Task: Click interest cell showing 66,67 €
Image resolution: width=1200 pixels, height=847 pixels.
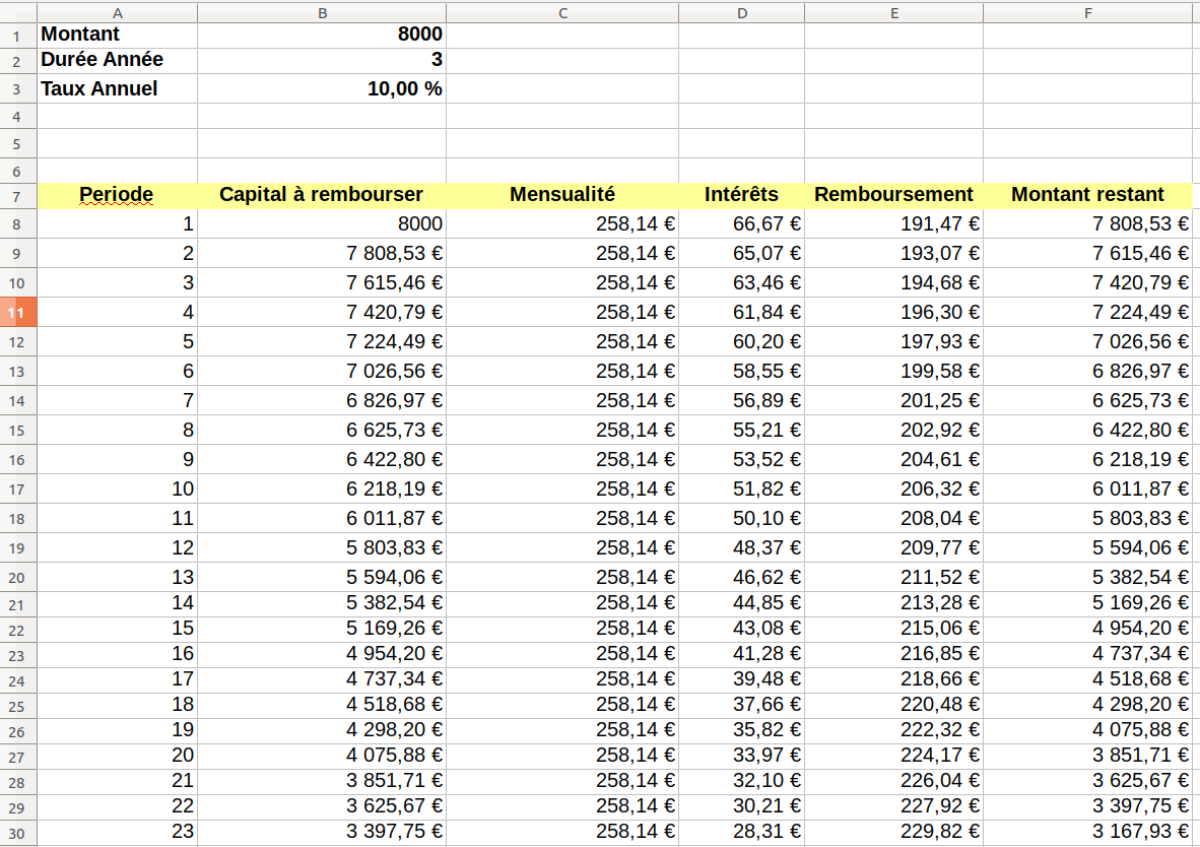Action: [741, 224]
